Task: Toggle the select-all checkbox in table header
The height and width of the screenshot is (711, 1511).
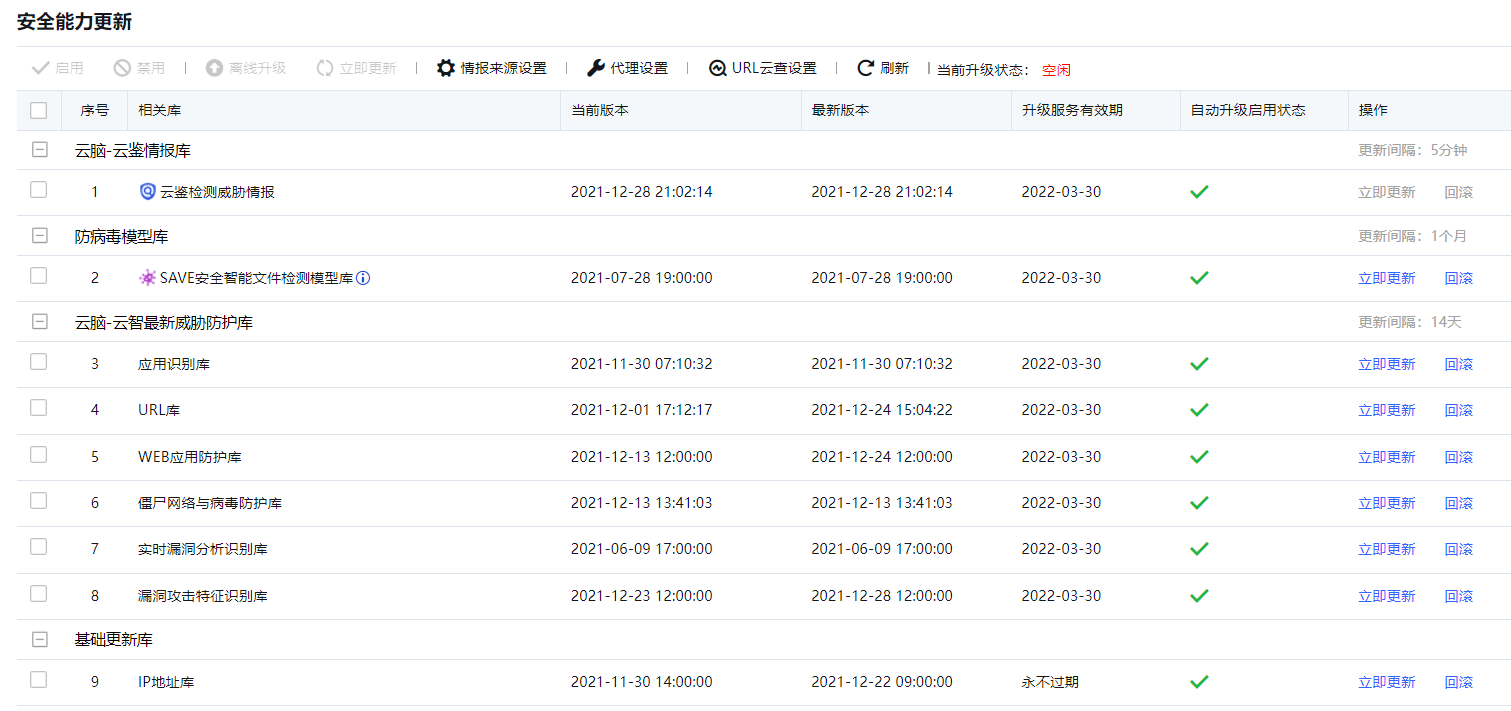Action: (39, 110)
